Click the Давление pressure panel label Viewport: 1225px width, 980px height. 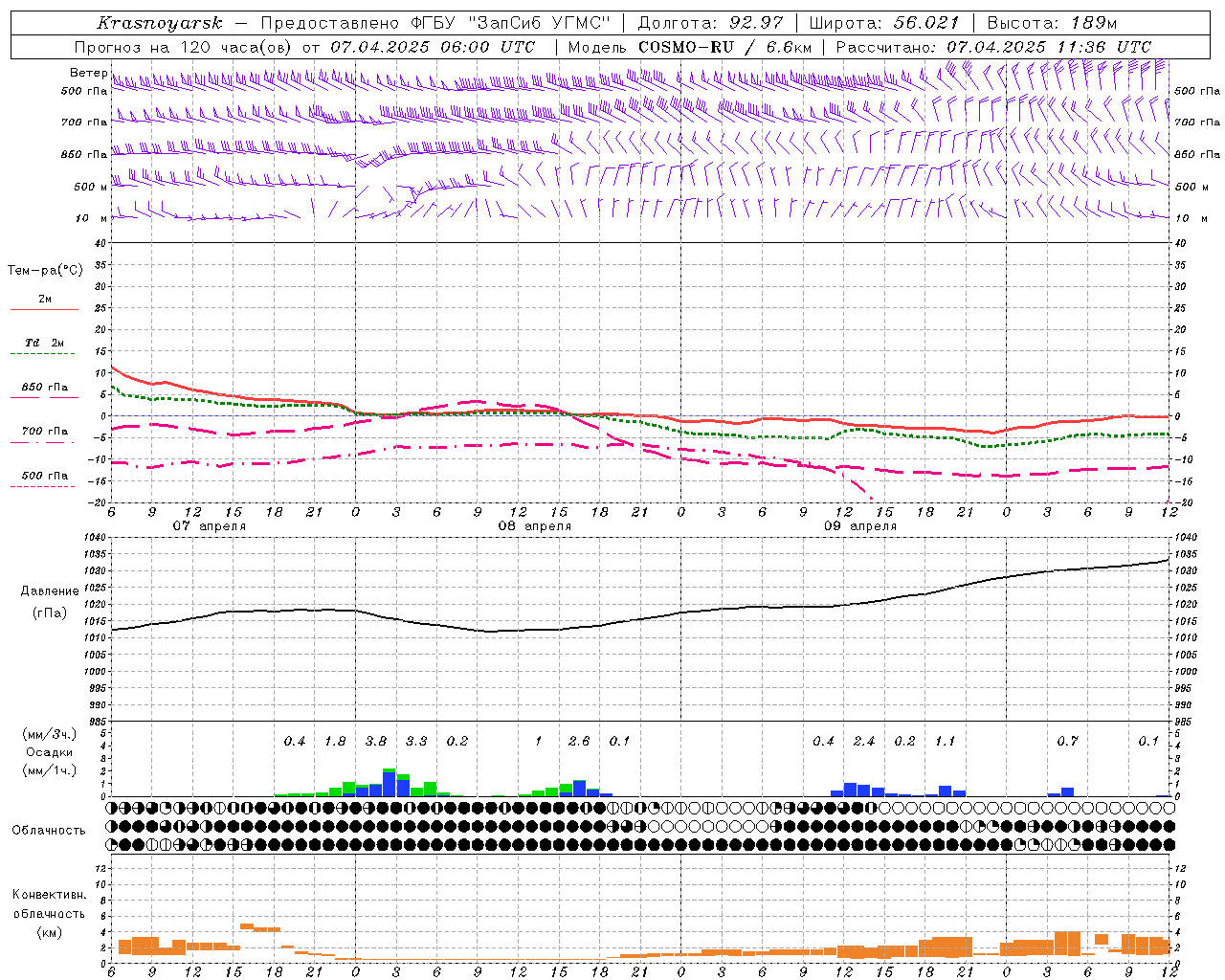50,591
